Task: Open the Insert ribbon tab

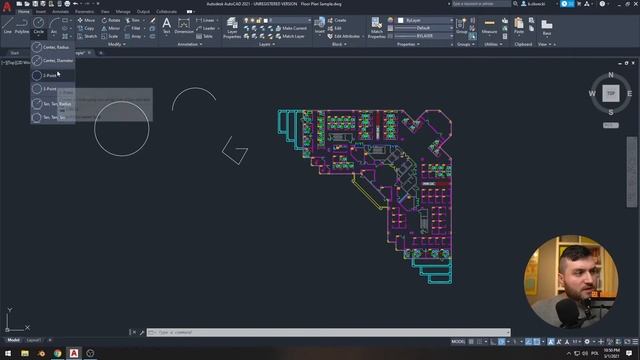Action: [41, 12]
